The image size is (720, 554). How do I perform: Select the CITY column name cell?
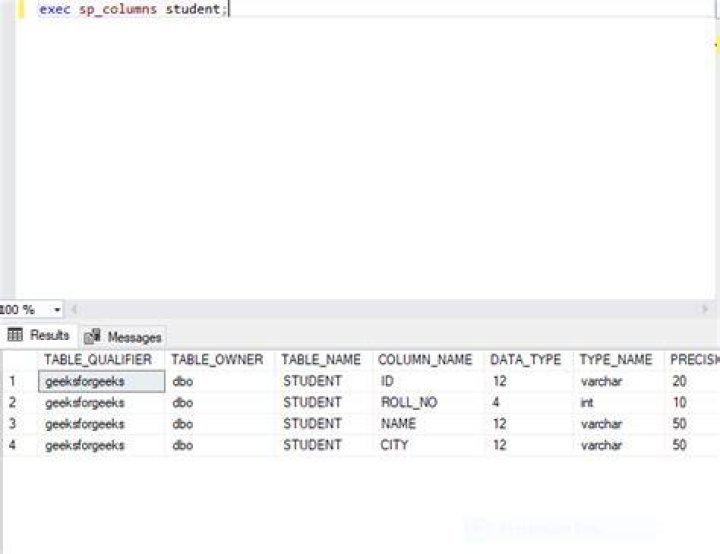(428, 445)
